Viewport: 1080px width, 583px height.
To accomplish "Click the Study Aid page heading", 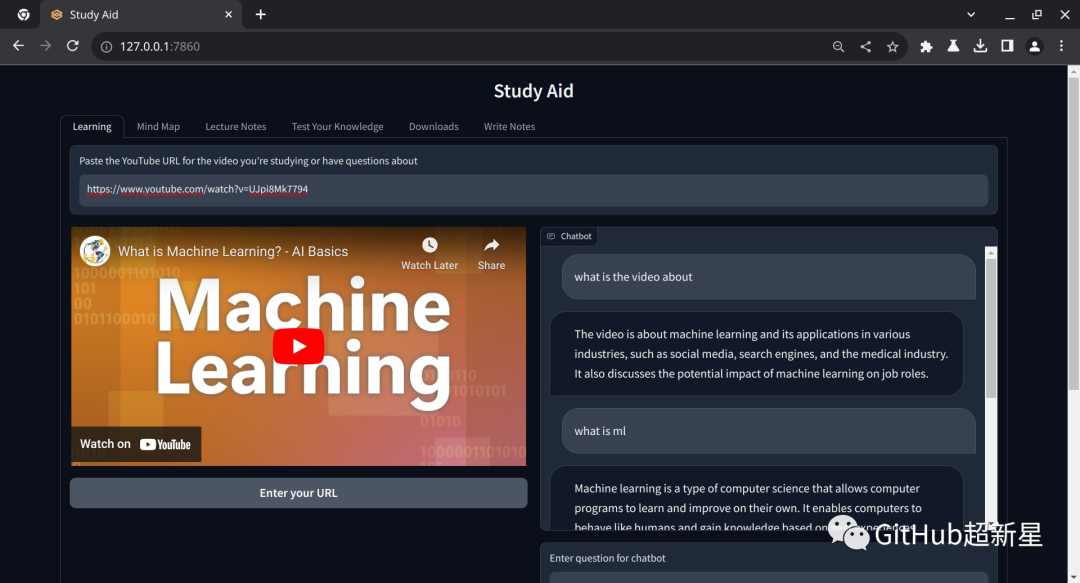I will click(x=534, y=91).
